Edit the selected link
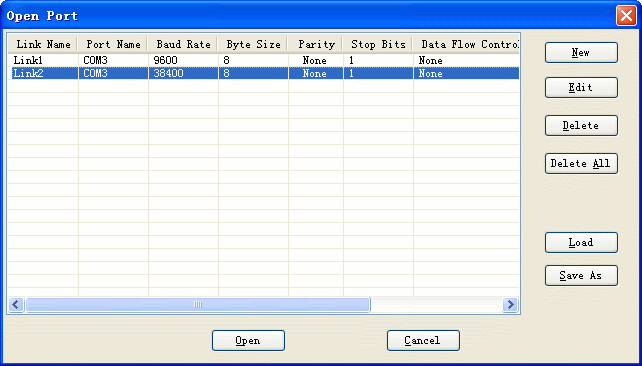642x366 pixels. point(581,87)
